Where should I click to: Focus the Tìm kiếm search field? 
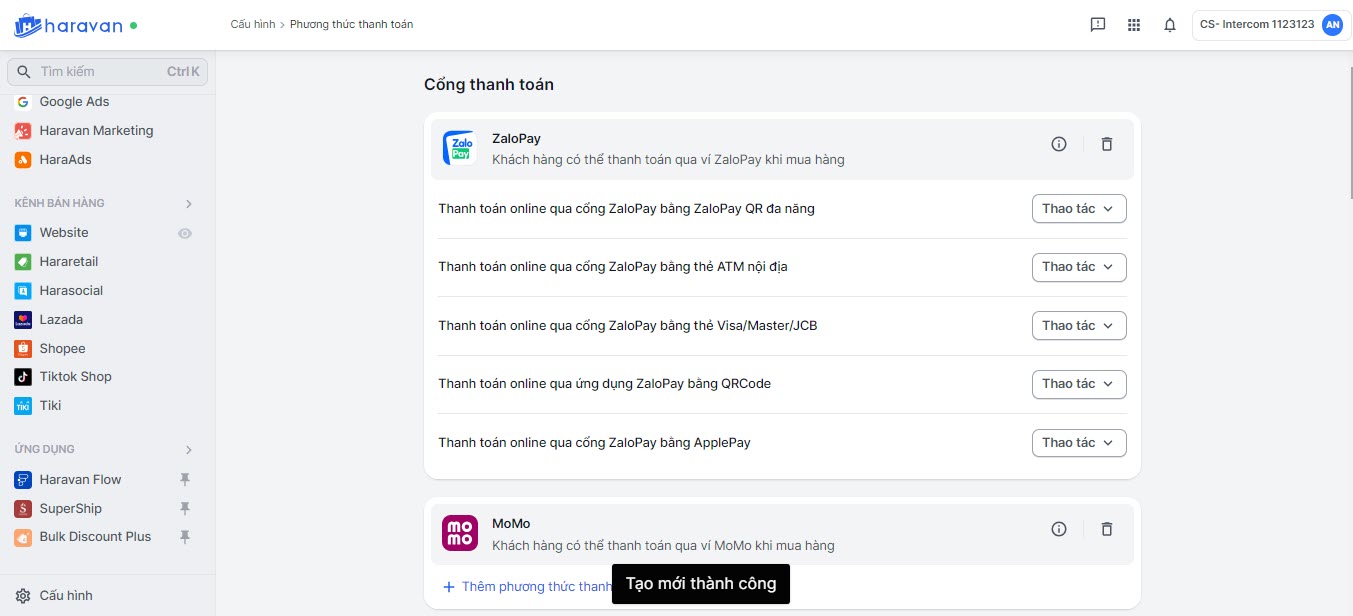(108, 72)
